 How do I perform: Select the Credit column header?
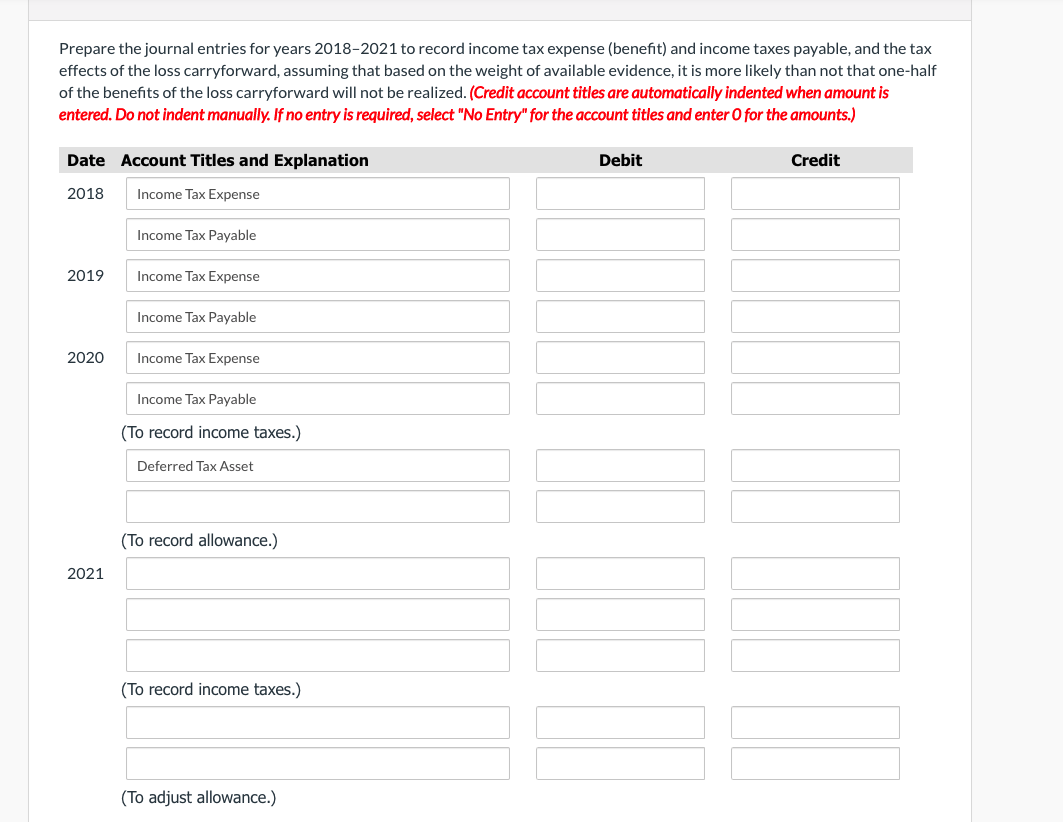(x=815, y=160)
